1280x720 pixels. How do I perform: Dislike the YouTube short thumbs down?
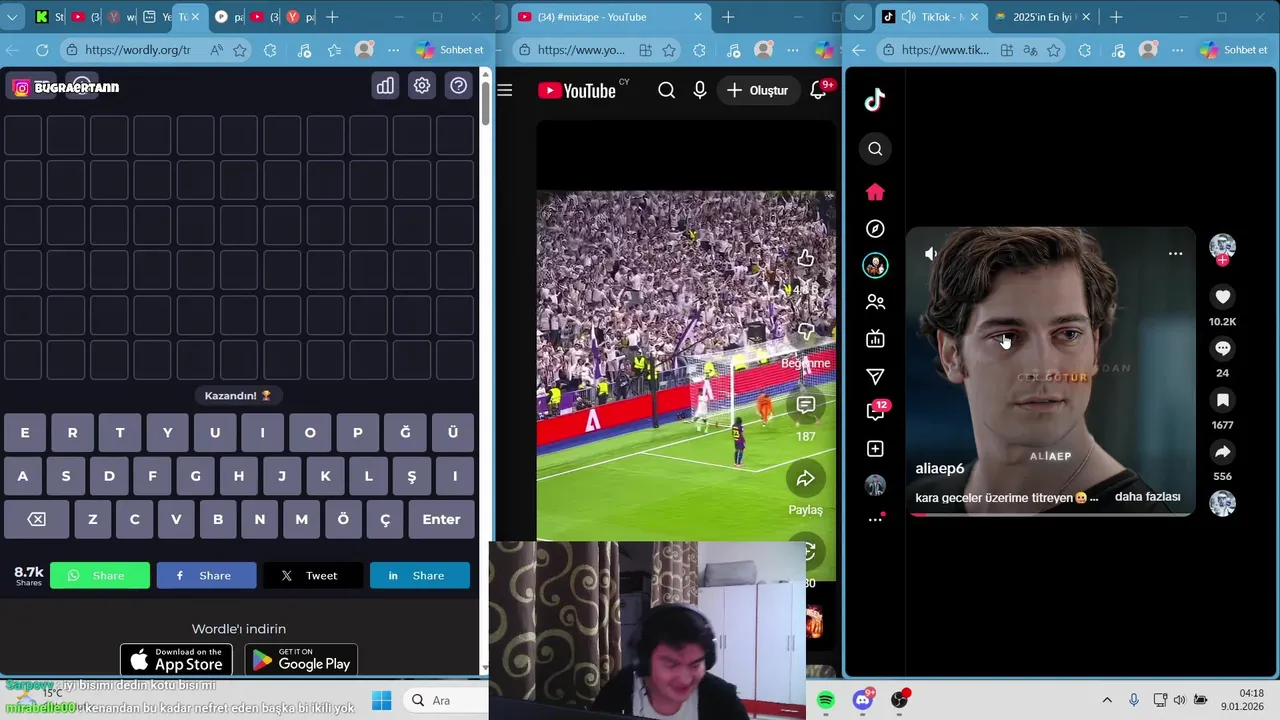tap(805, 332)
